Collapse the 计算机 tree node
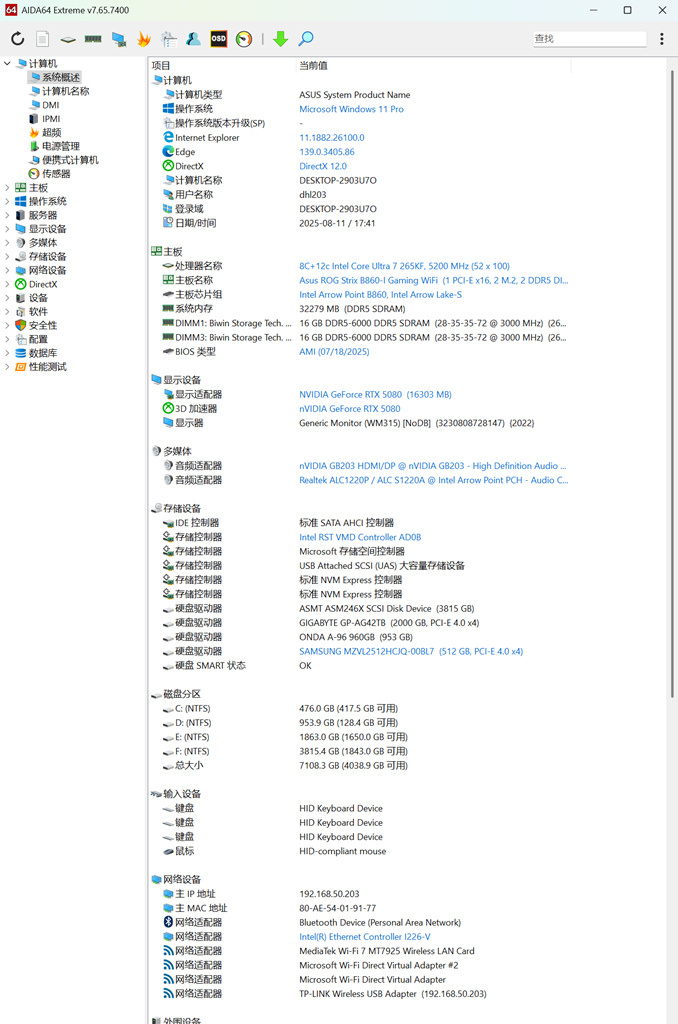The width and height of the screenshot is (678, 1024). coord(7,63)
